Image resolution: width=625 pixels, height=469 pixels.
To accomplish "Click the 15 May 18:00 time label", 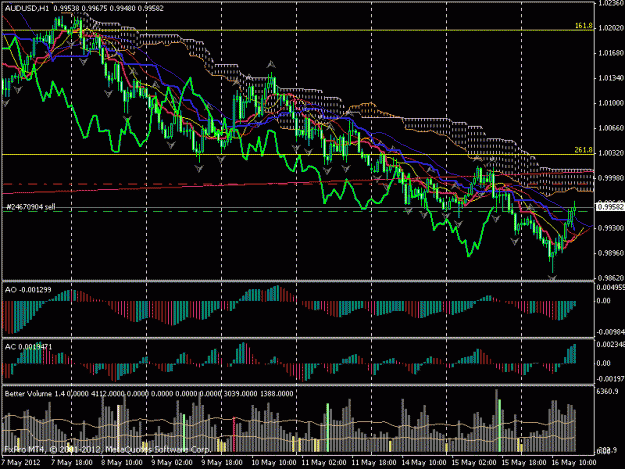I will (524, 463).
